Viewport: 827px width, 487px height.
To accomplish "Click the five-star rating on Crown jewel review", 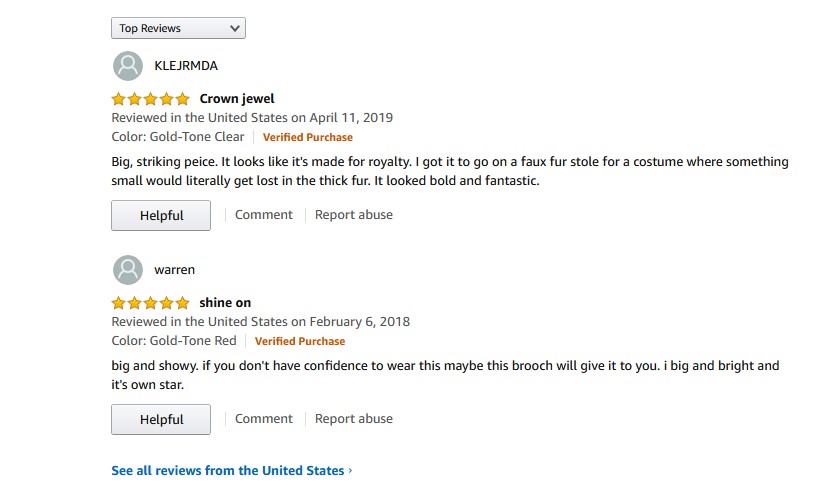I will pos(150,99).
